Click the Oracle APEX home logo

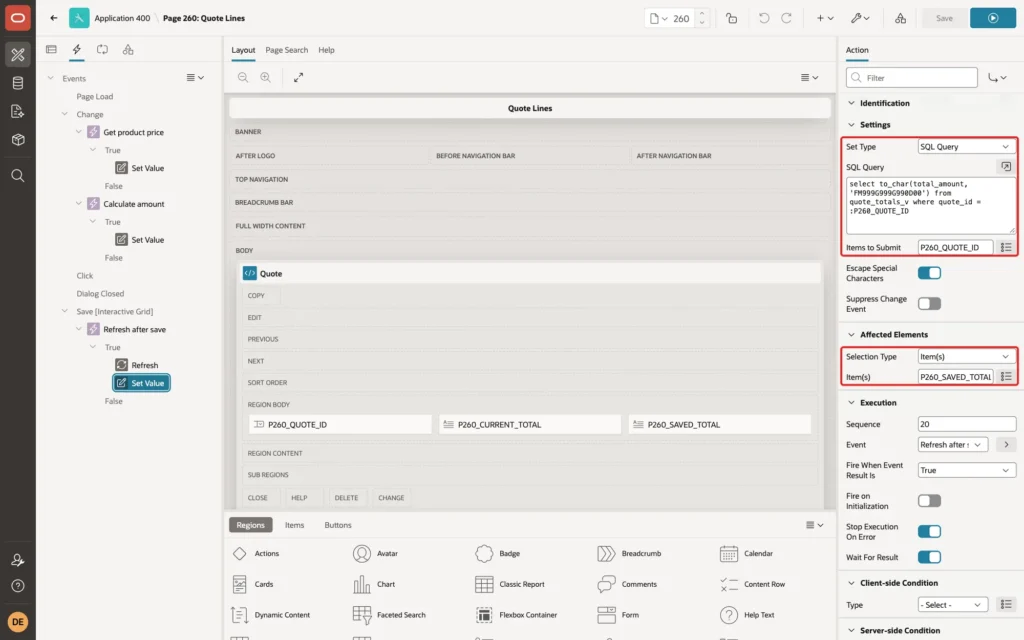18,18
